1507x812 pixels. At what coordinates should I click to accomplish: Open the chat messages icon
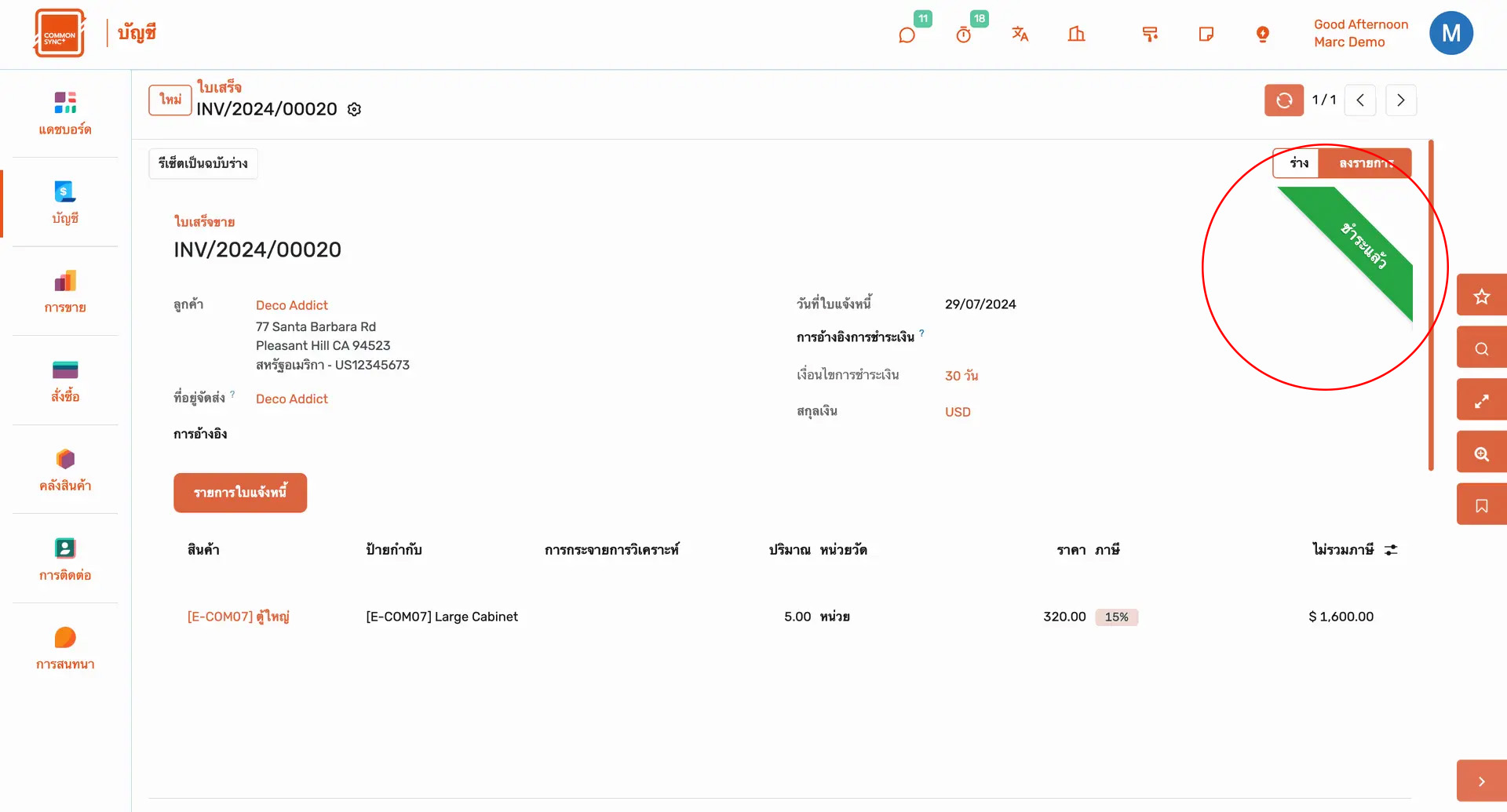coord(907,35)
